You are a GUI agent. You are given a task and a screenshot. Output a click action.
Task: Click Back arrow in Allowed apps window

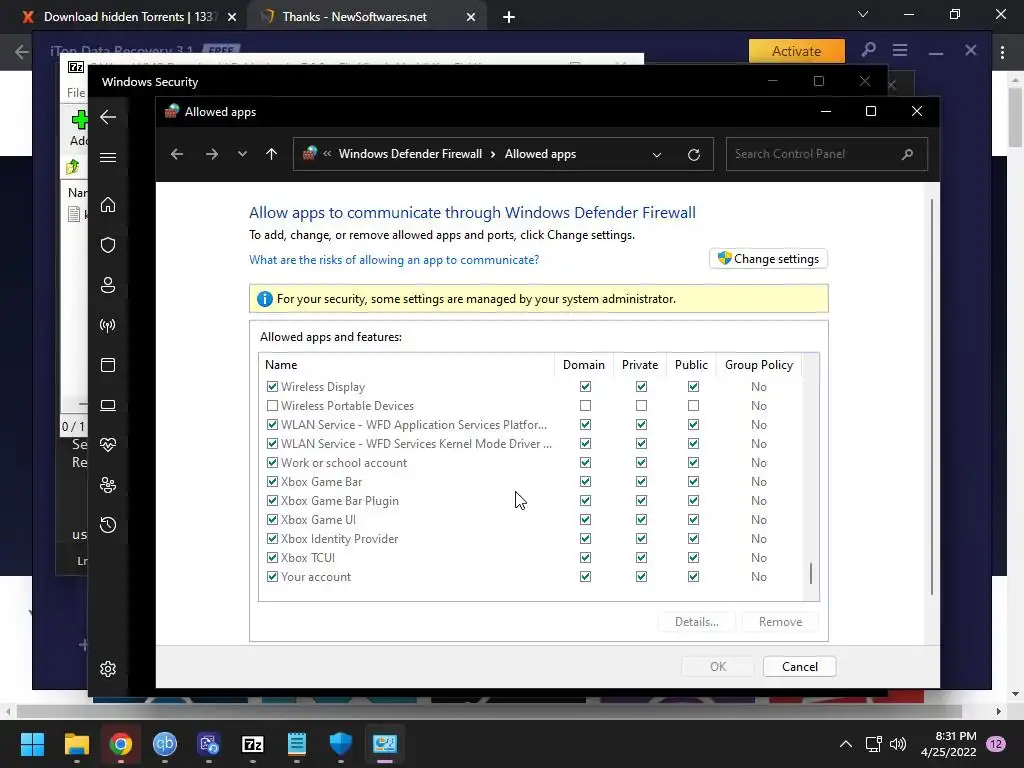(177, 154)
